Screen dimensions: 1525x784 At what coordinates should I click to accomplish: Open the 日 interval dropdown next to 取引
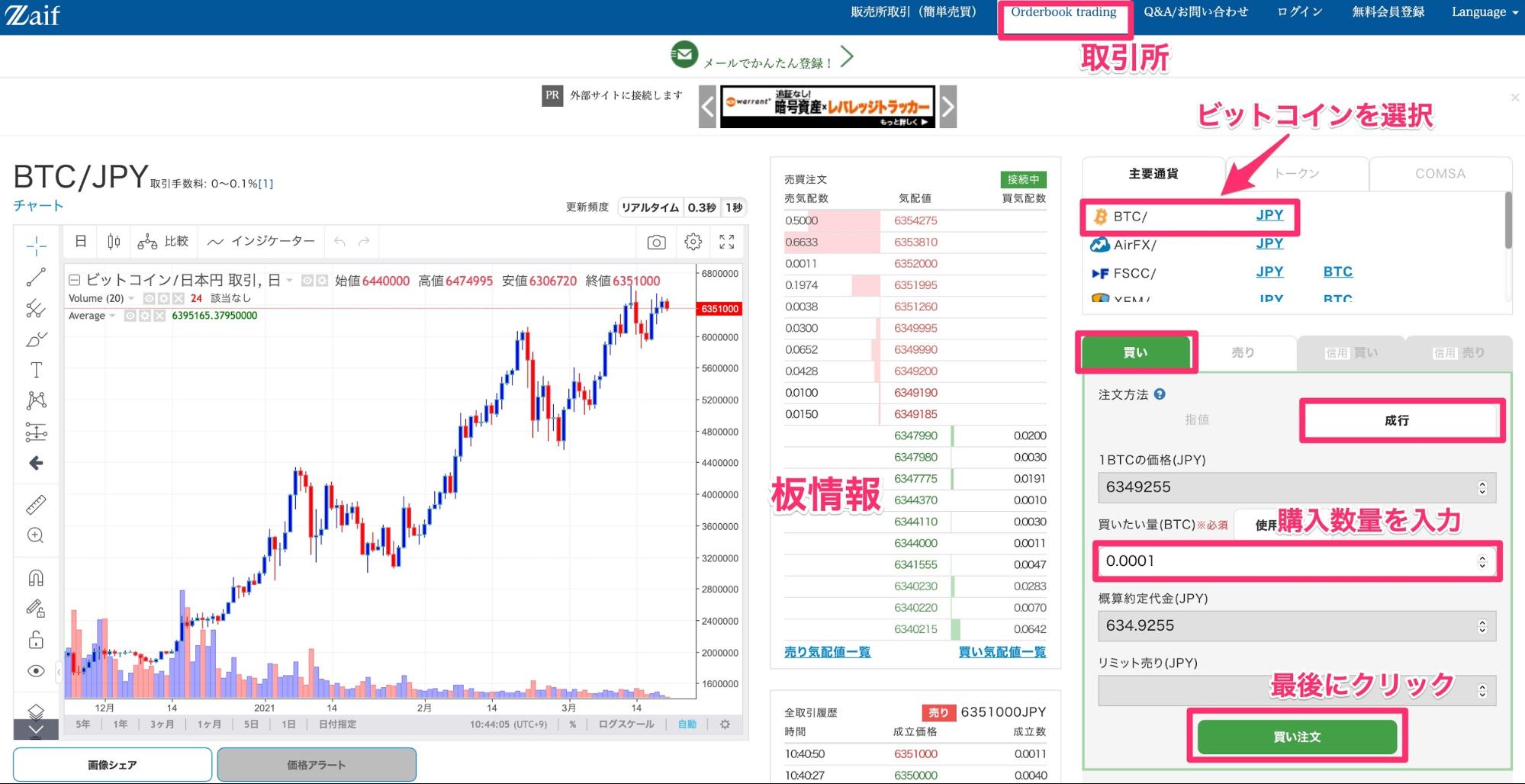(288, 280)
